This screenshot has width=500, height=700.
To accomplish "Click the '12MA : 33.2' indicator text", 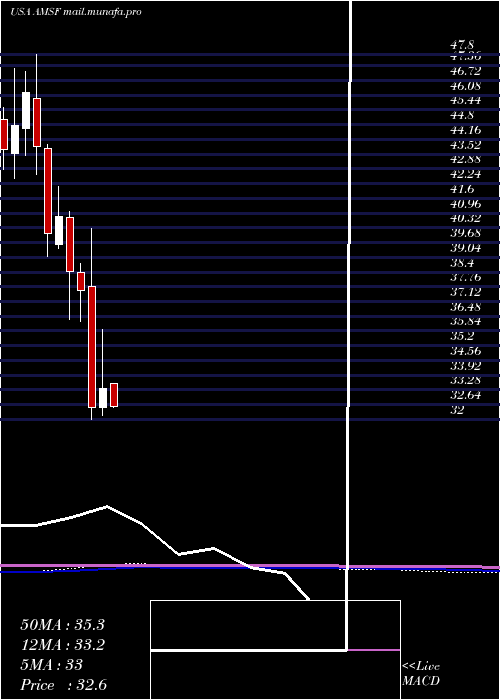I will click(62, 645).
